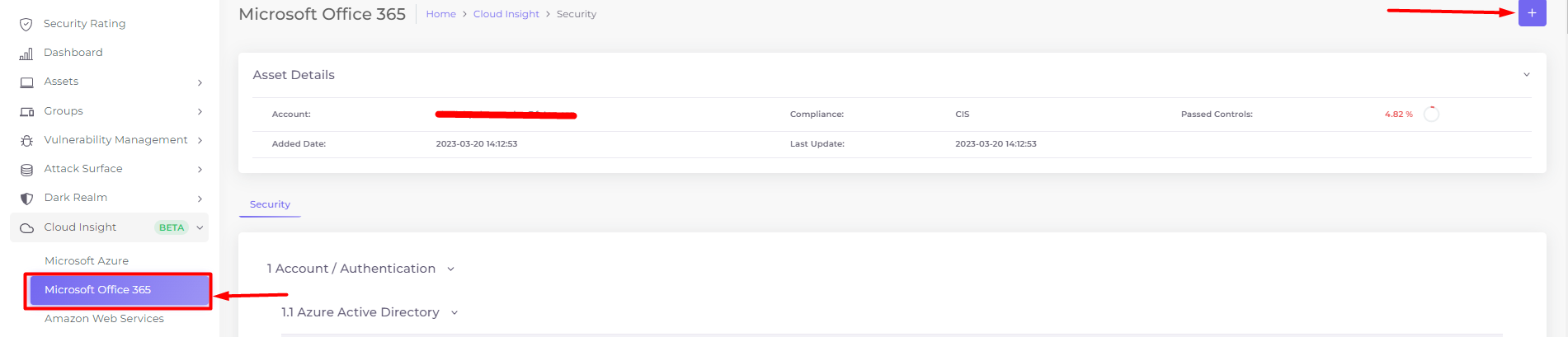This screenshot has width=1568, height=337.
Task: Click the CIS compliance value
Action: click(962, 115)
